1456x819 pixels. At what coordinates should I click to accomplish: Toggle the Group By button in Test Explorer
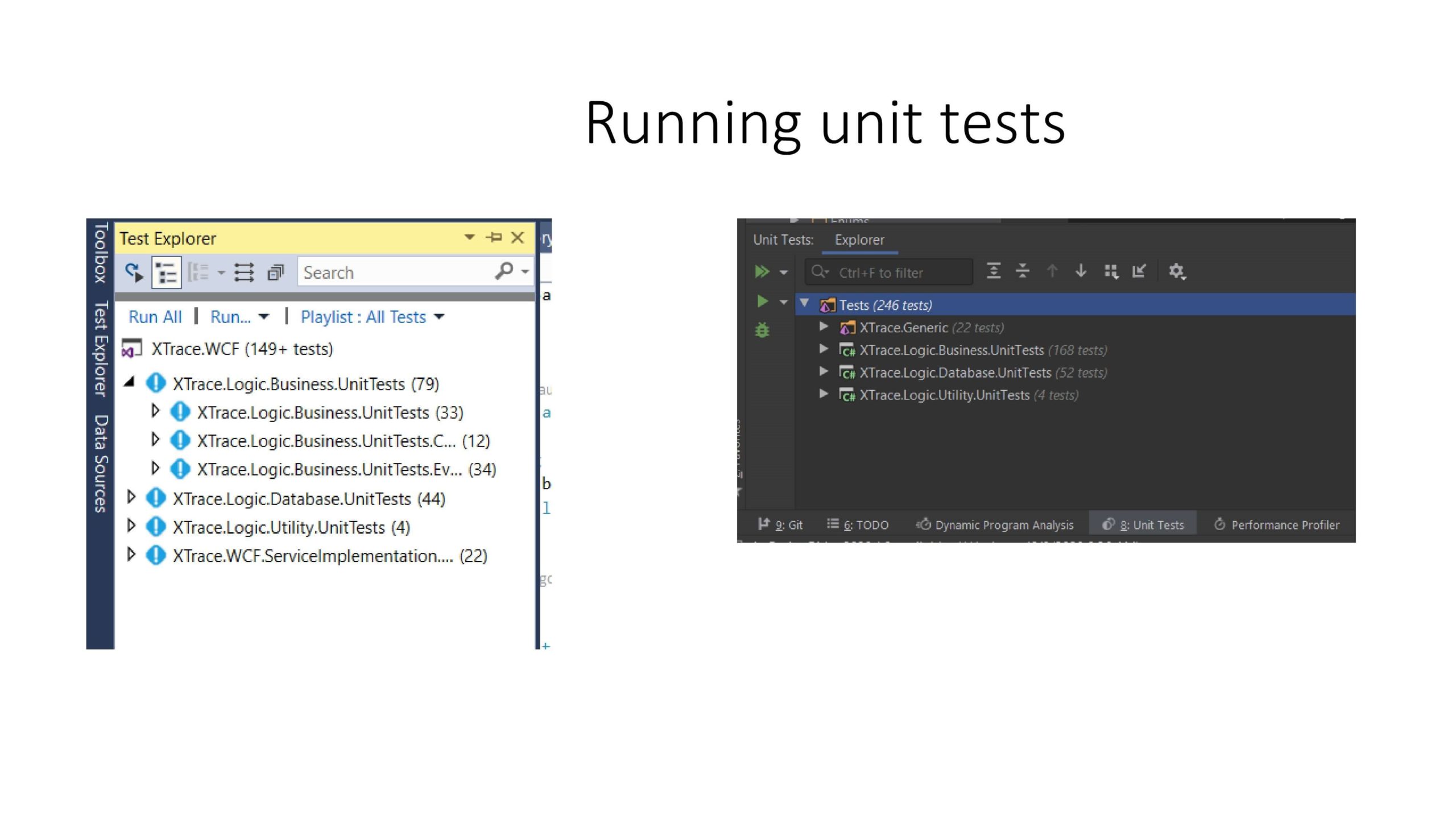[x=198, y=272]
